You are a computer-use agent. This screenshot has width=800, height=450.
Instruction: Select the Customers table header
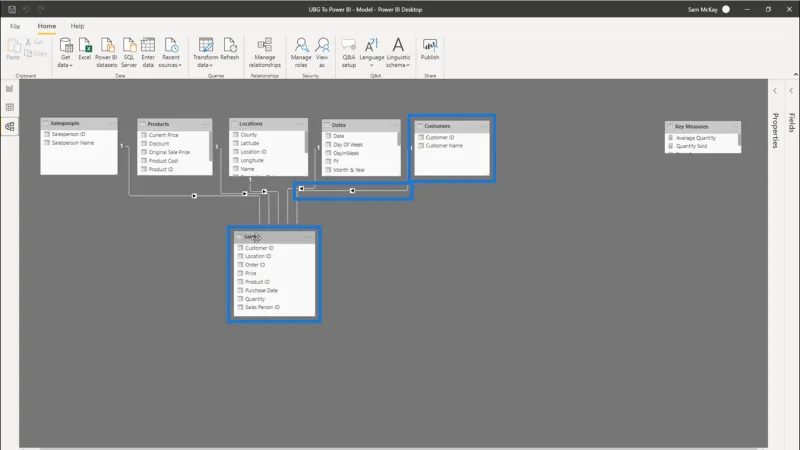(x=452, y=126)
